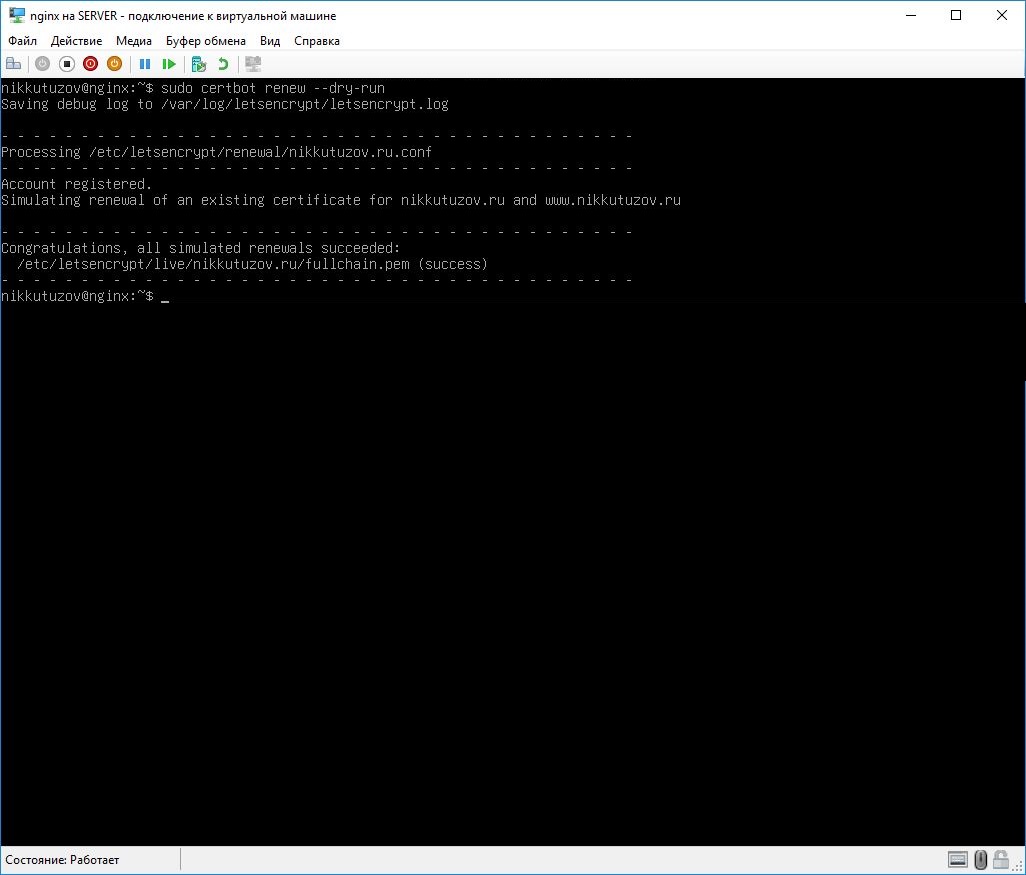Click the grey Start power icon

[x=42, y=64]
